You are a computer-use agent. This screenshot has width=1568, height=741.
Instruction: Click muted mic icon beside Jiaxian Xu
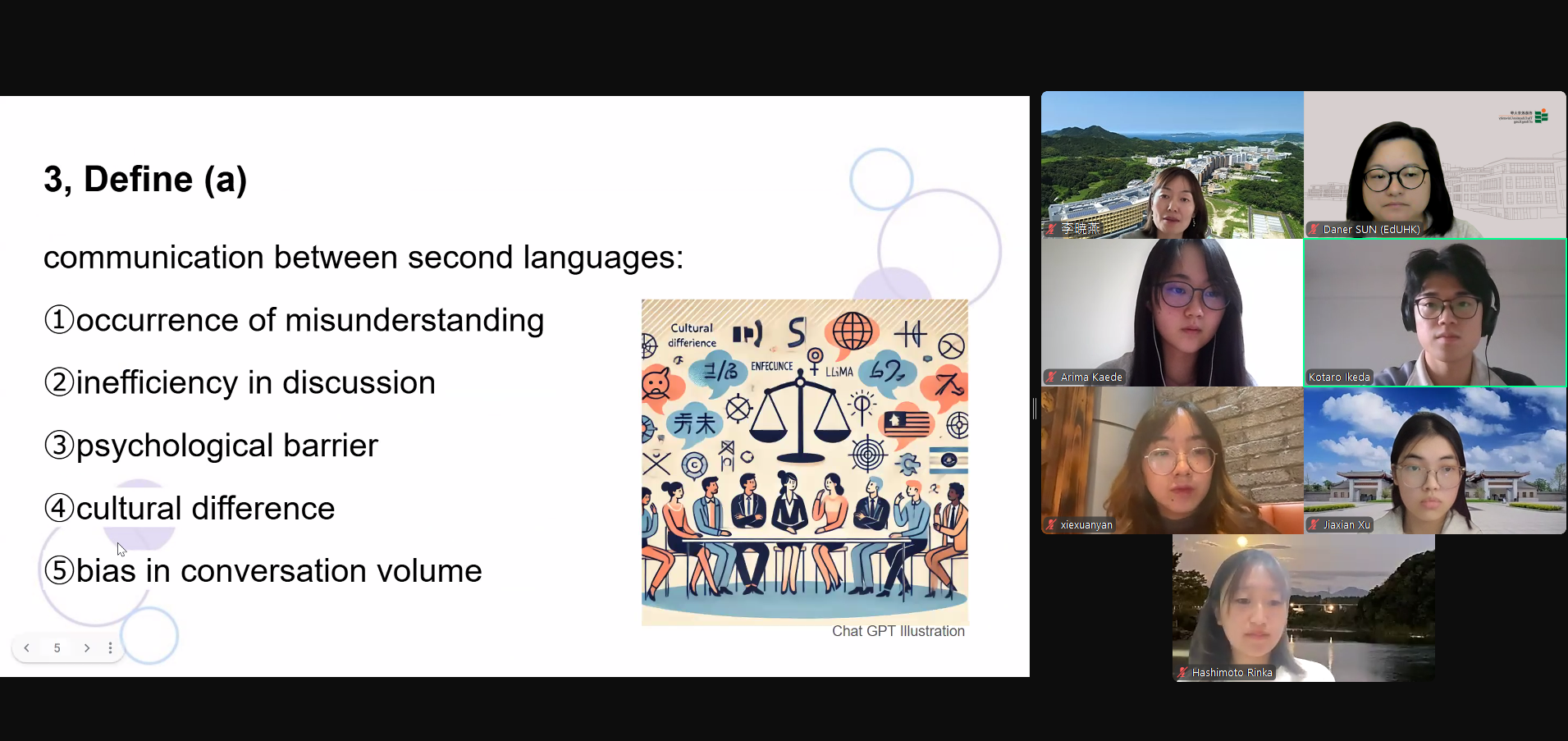(x=1314, y=525)
